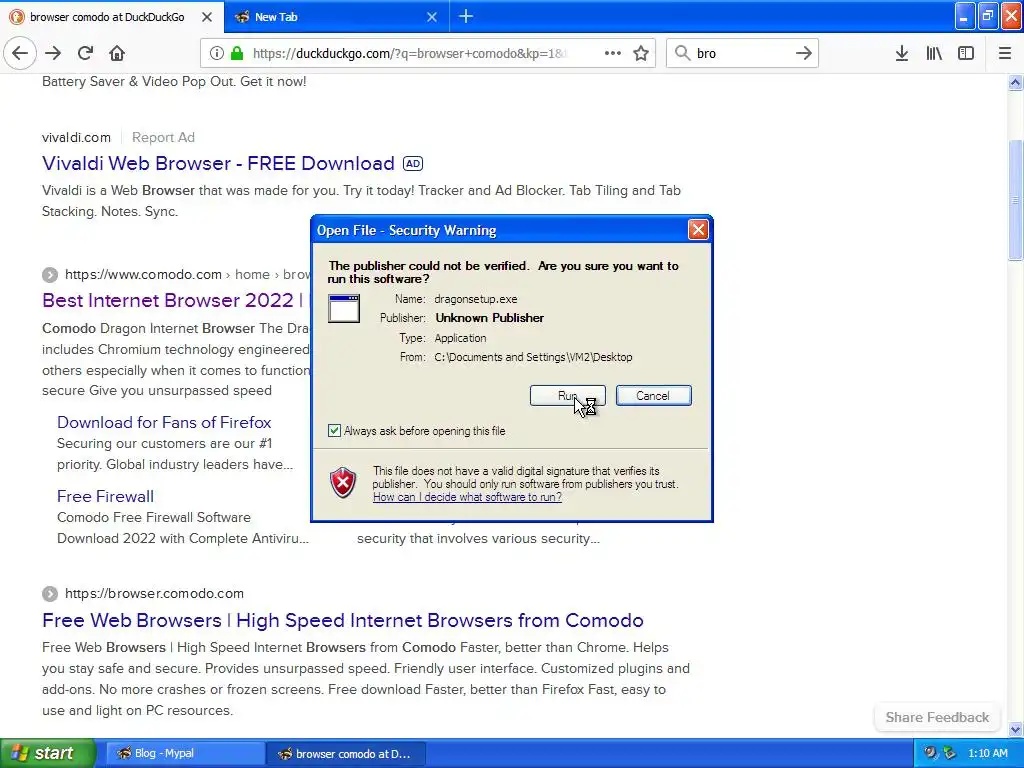This screenshot has width=1024, height=768.
Task: Click the scroll down arrow
Action: (1015, 729)
